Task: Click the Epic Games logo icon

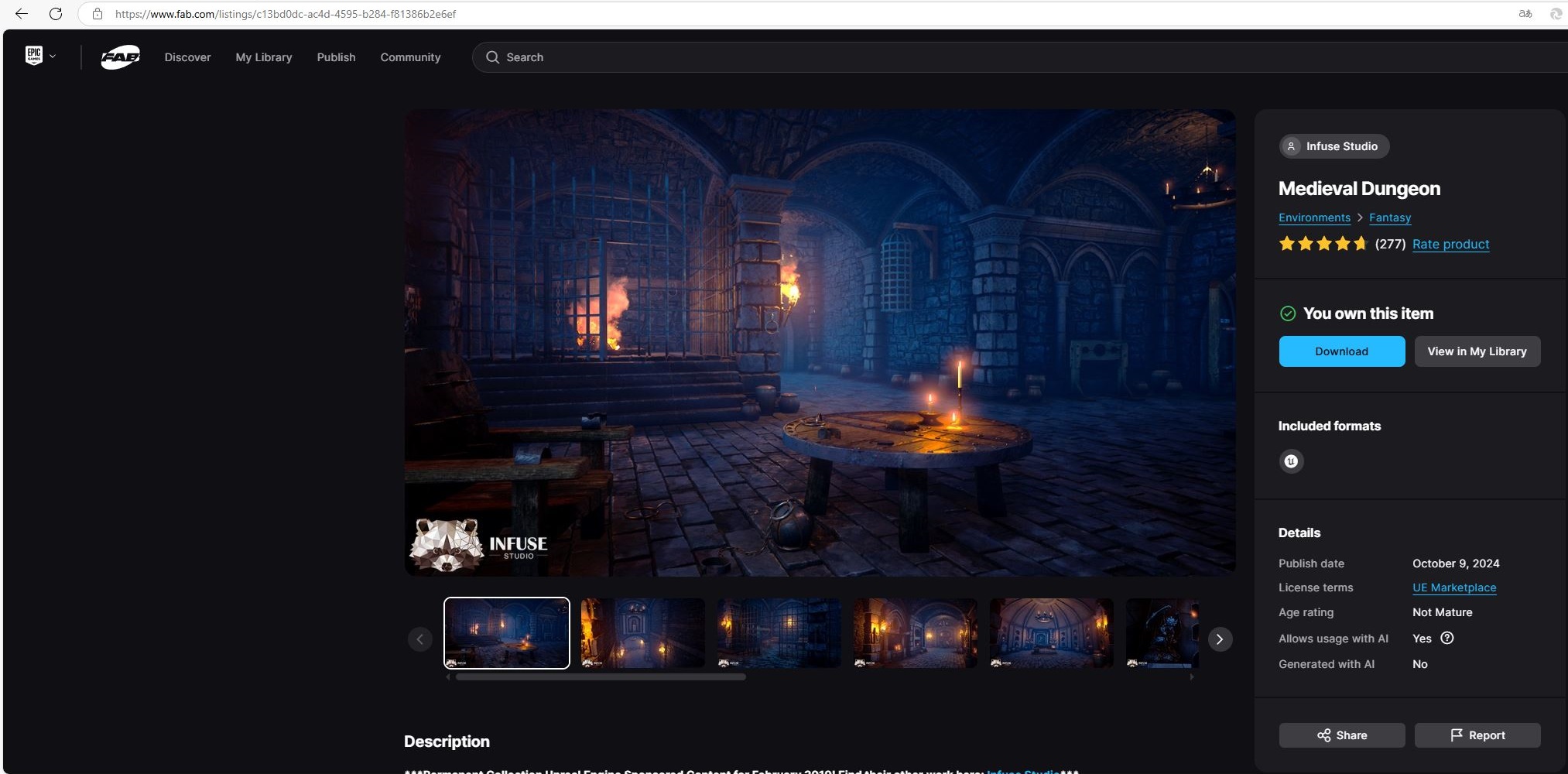Action: pyautogui.click(x=33, y=56)
